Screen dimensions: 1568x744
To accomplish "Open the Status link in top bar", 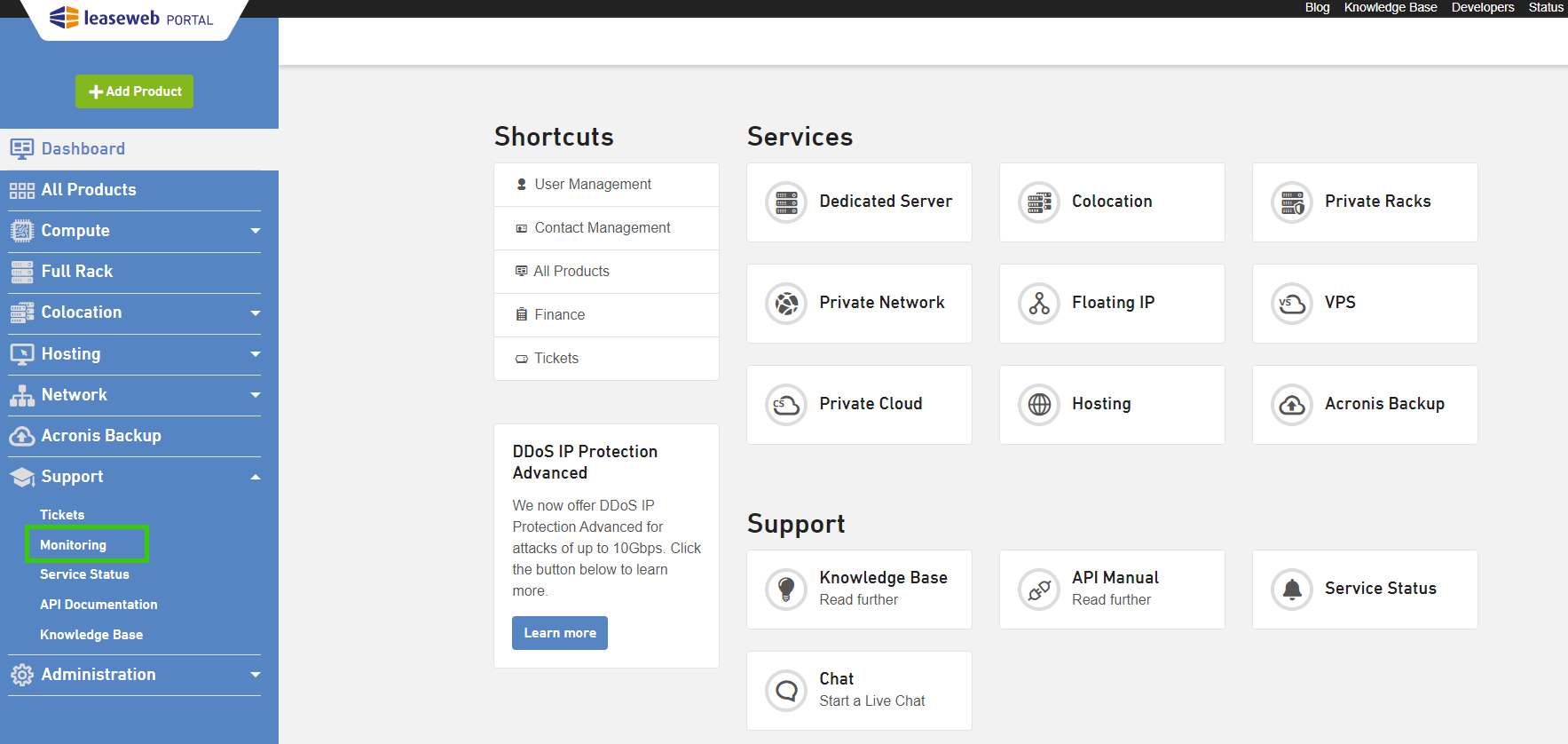I will [1546, 7].
